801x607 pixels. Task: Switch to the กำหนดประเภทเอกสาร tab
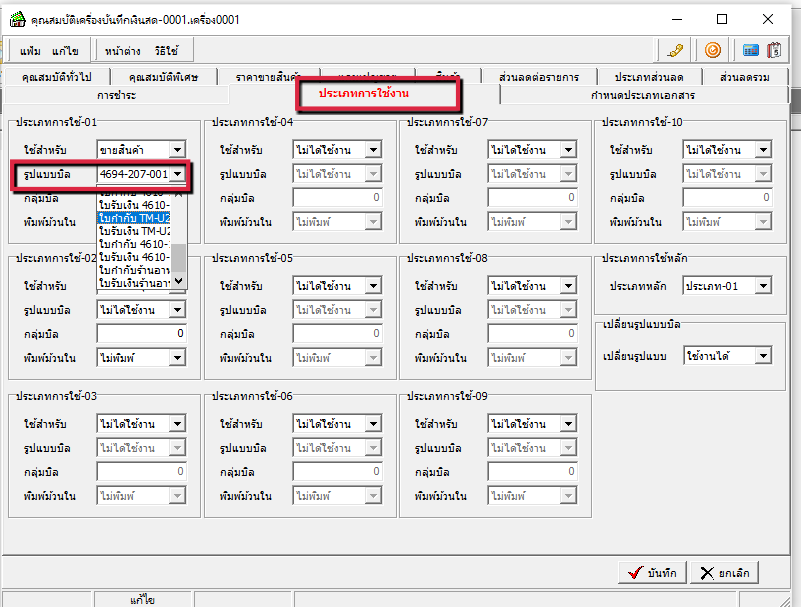coord(642,95)
